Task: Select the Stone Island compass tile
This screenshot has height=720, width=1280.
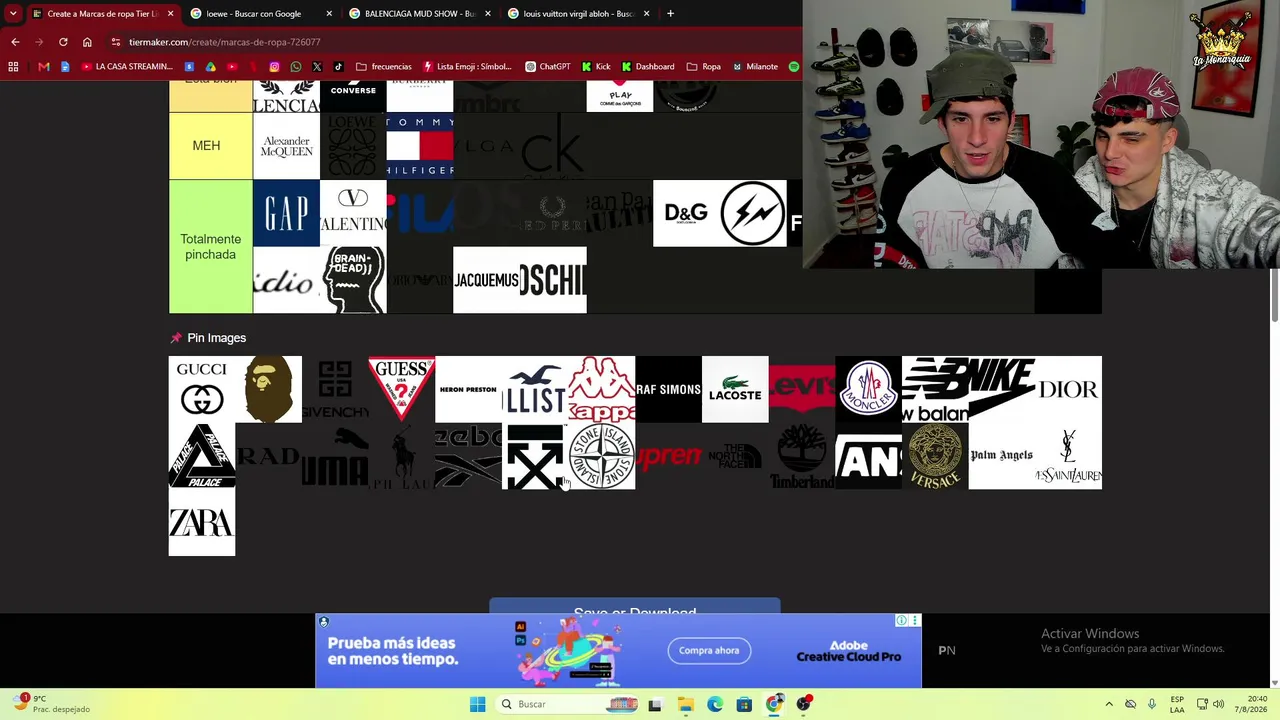Action: pos(602,456)
